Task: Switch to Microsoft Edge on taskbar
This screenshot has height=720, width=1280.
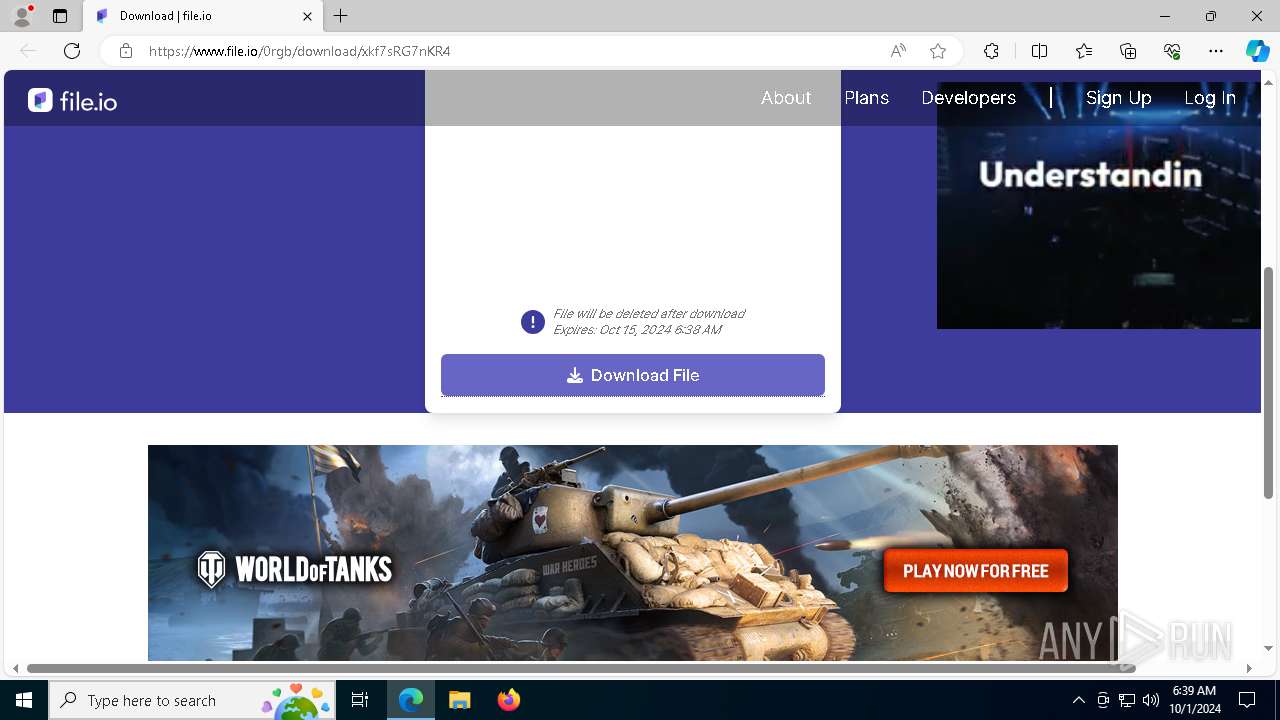Action: 411,700
